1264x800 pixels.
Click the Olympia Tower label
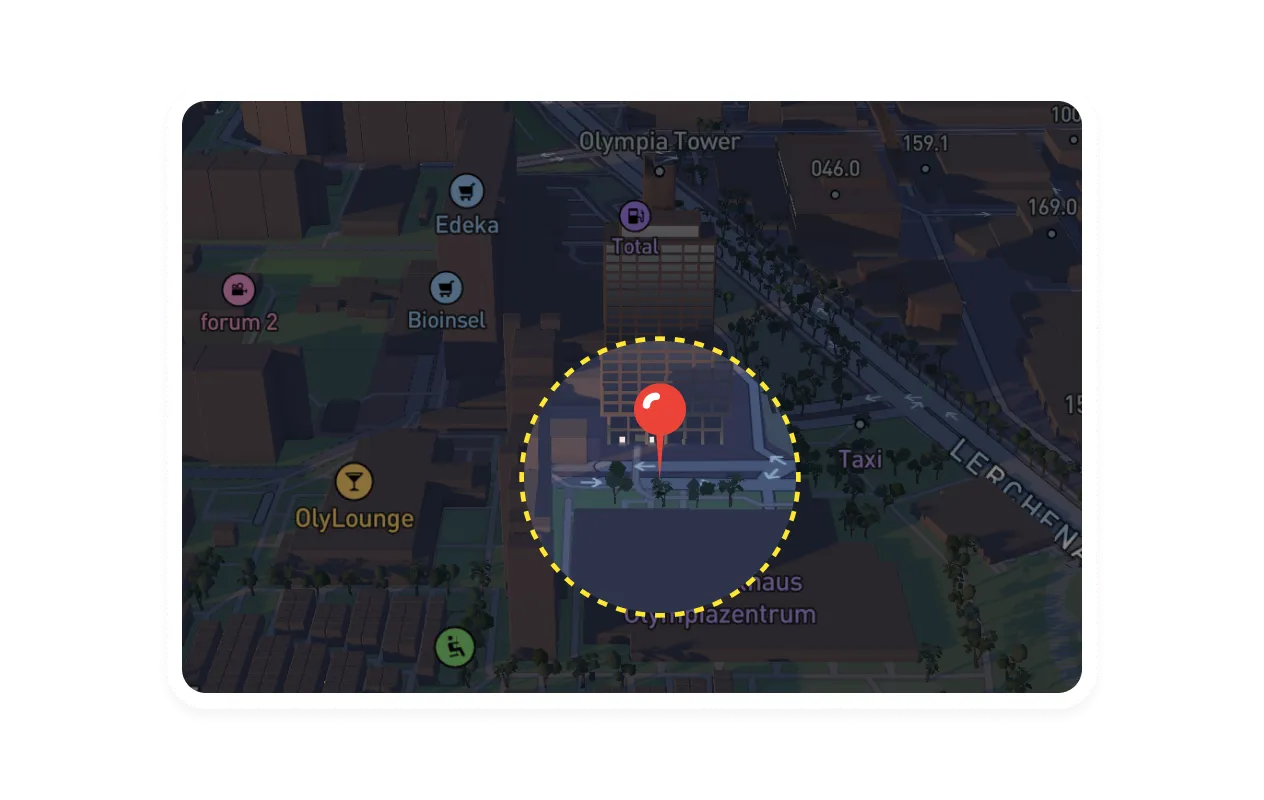pos(660,141)
